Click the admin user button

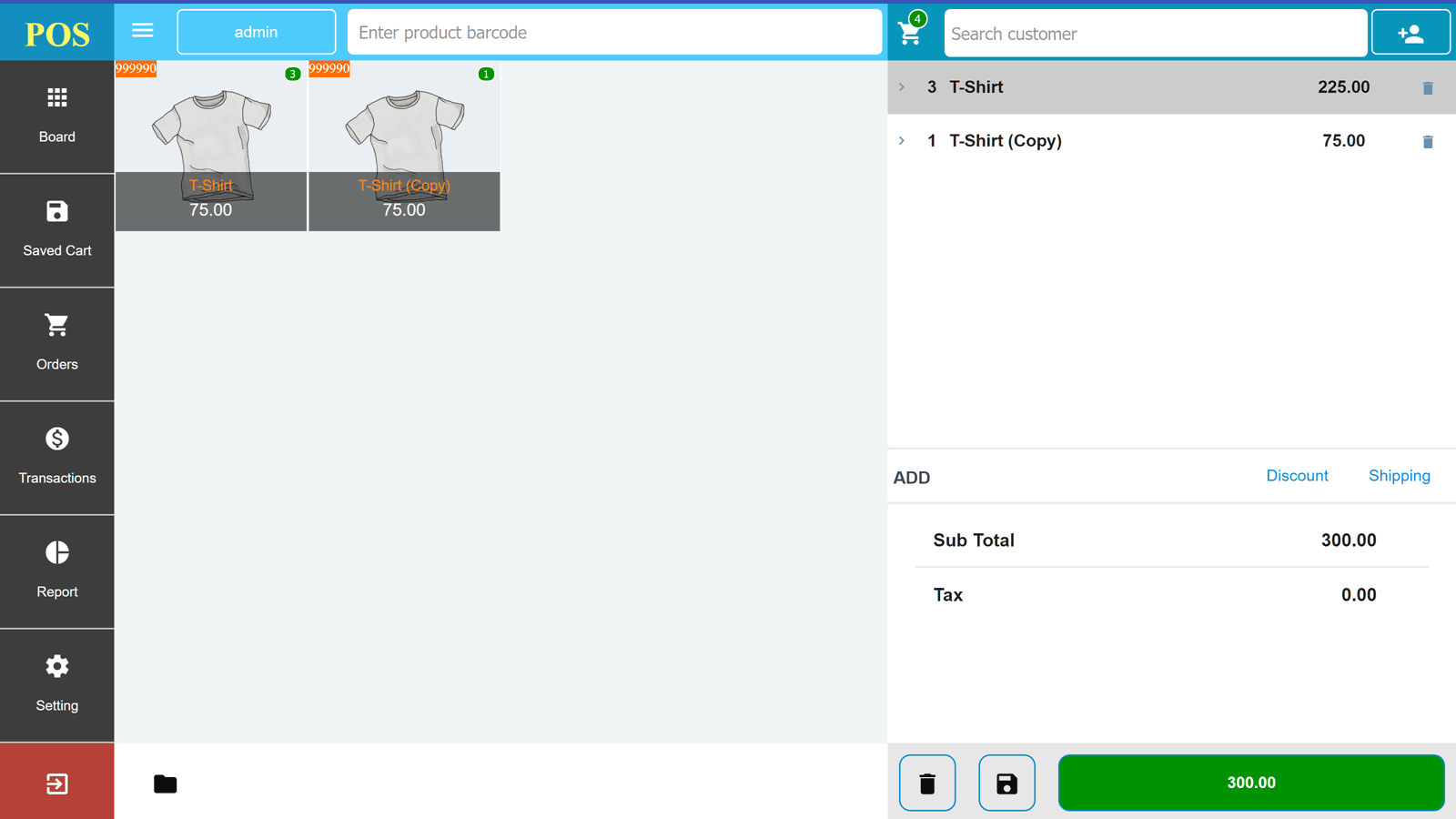point(256,32)
